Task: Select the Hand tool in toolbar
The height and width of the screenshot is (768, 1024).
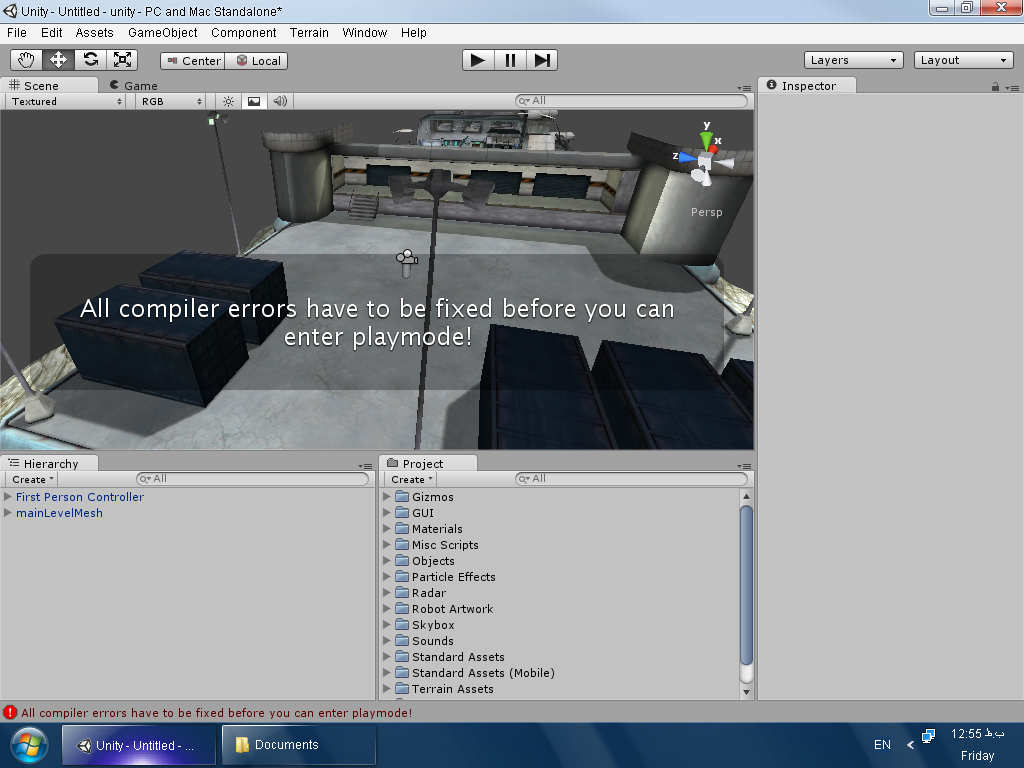Action: click(27, 60)
